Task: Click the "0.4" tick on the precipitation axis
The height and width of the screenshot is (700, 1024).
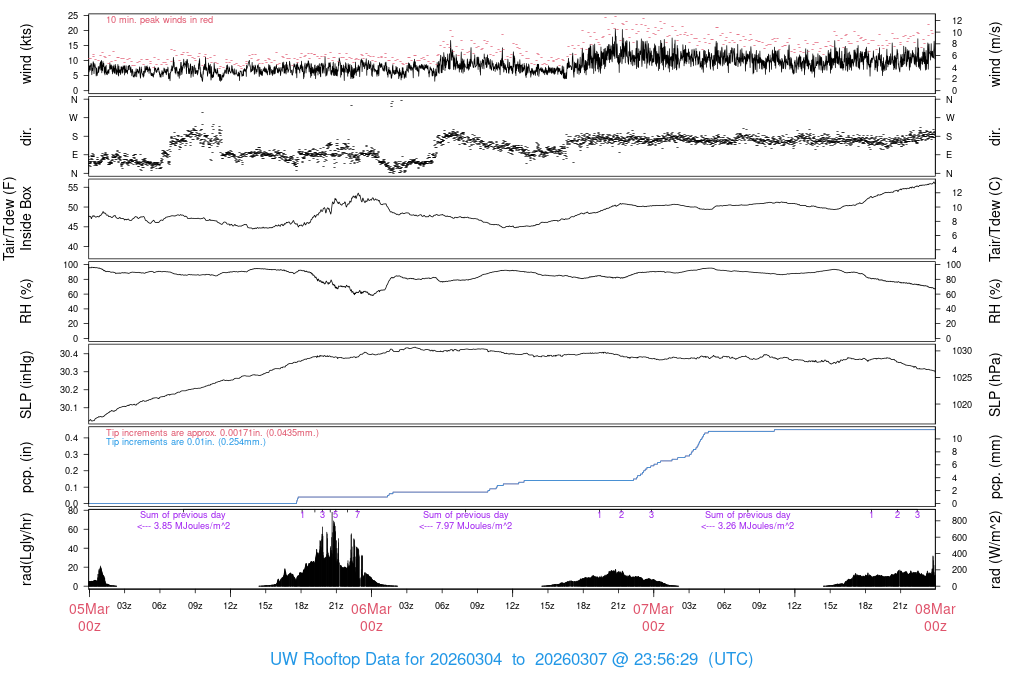Action: point(71,438)
